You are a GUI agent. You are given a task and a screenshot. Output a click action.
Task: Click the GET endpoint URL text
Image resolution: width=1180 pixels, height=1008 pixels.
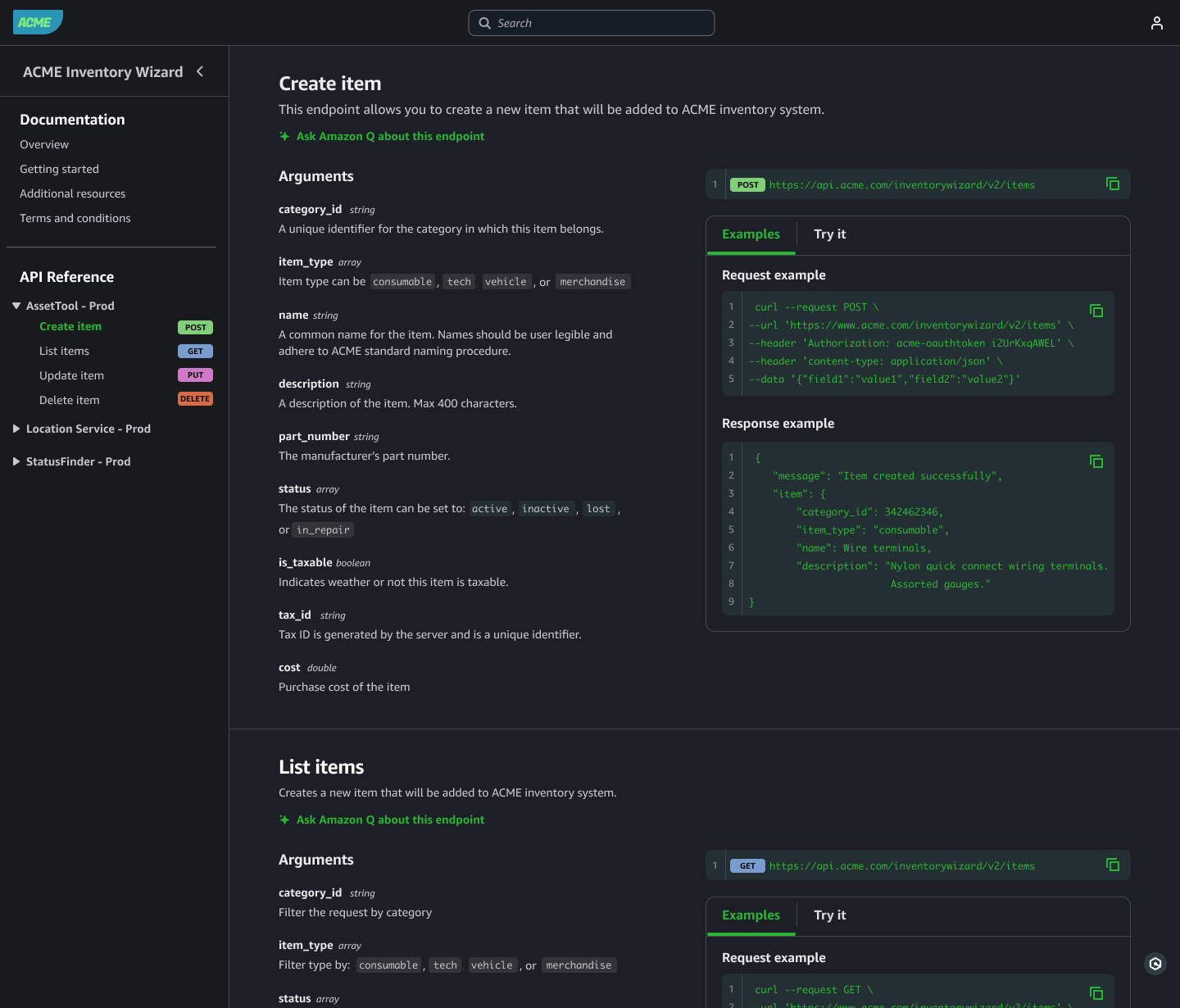point(901,865)
